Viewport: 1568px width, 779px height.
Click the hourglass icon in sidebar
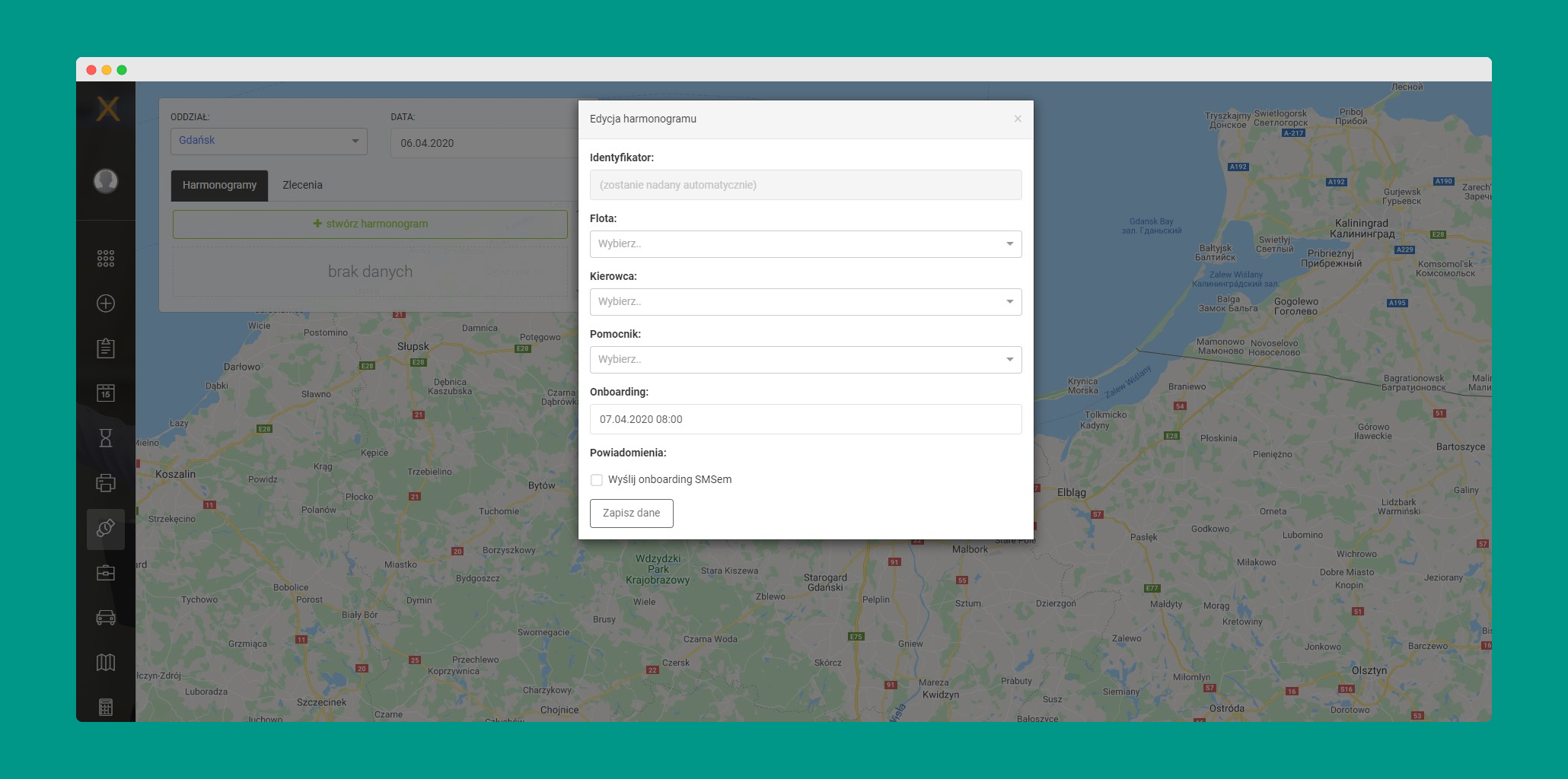[x=106, y=438]
